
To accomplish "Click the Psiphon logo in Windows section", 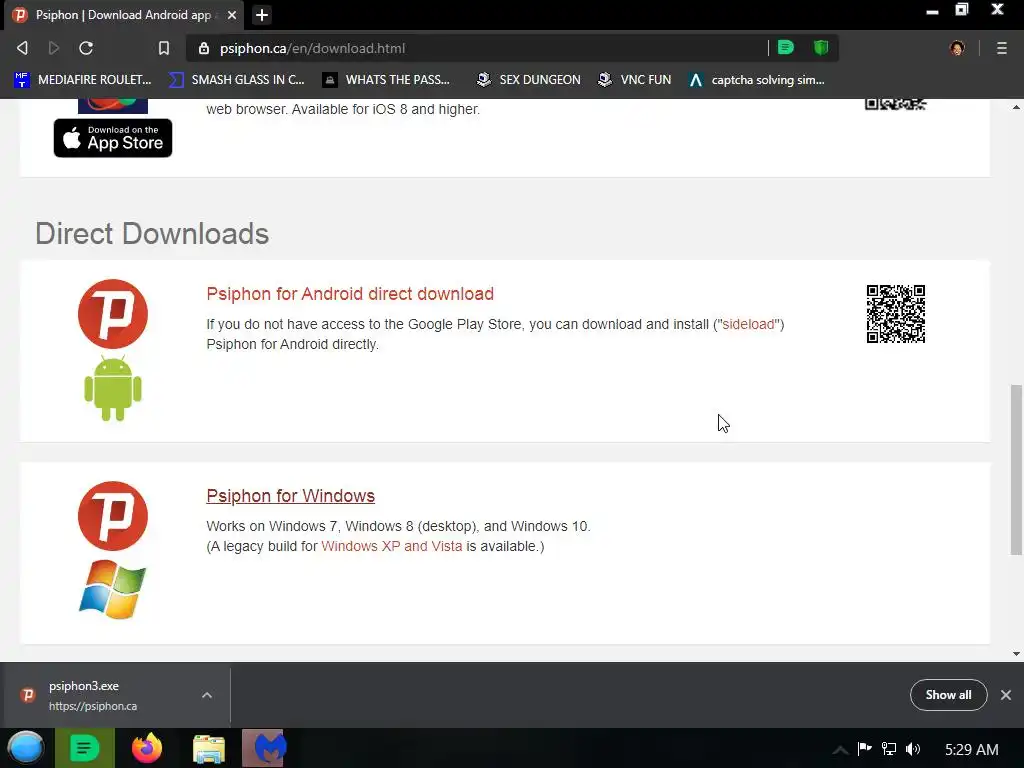I will coord(113,516).
